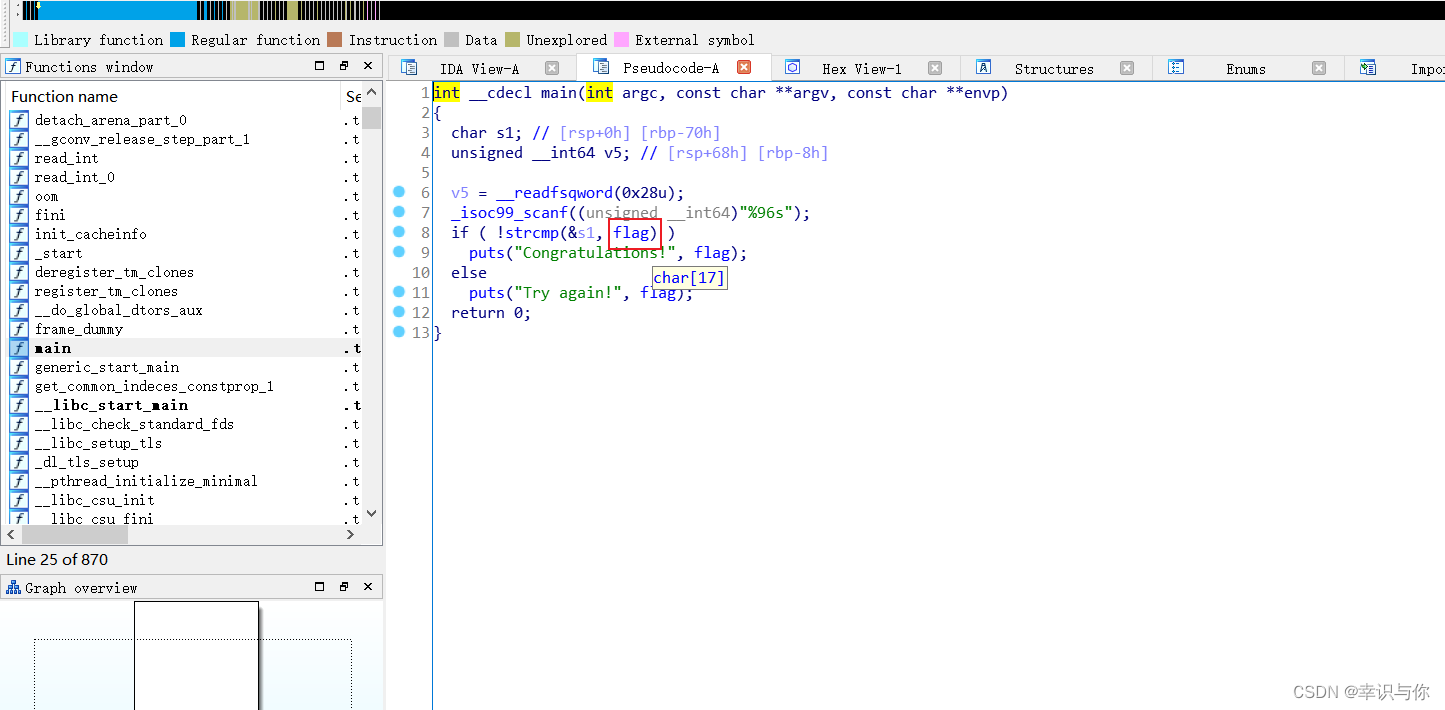The height and width of the screenshot is (710, 1445).
Task: Click the float icon on Functions window titlebar
Action: (343, 66)
